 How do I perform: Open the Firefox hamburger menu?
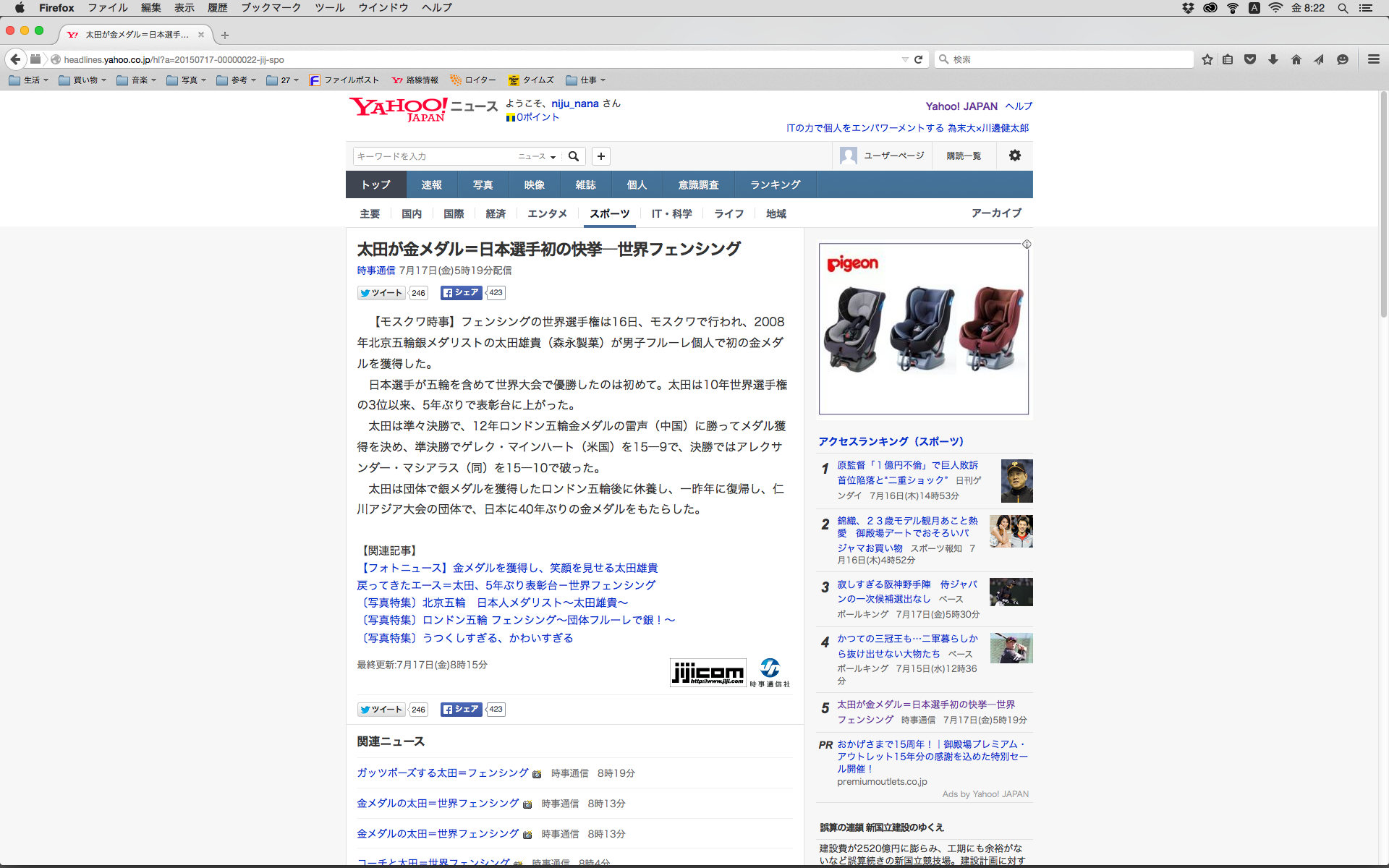coord(1373,59)
